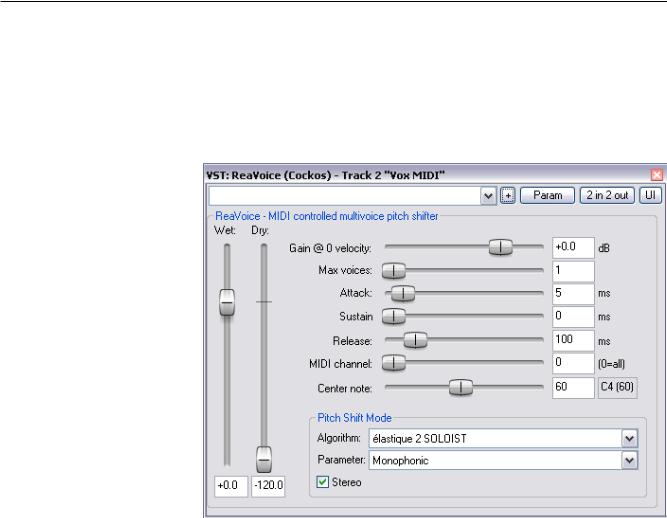Click the Release value field showing 100
This screenshot has height=518, width=667.
(x=573, y=341)
